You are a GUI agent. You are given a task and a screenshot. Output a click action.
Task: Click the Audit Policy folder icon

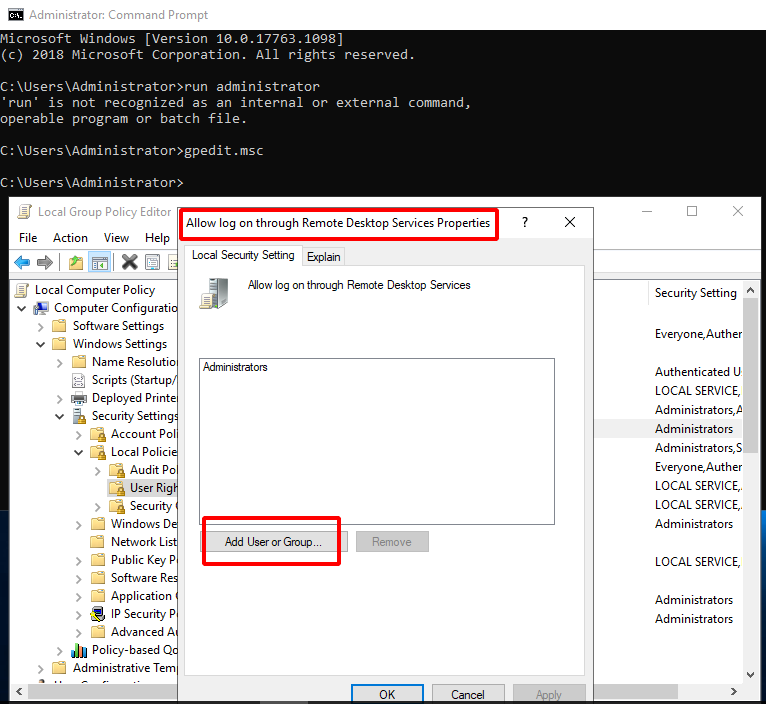pyautogui.click(x=117, y=470)
